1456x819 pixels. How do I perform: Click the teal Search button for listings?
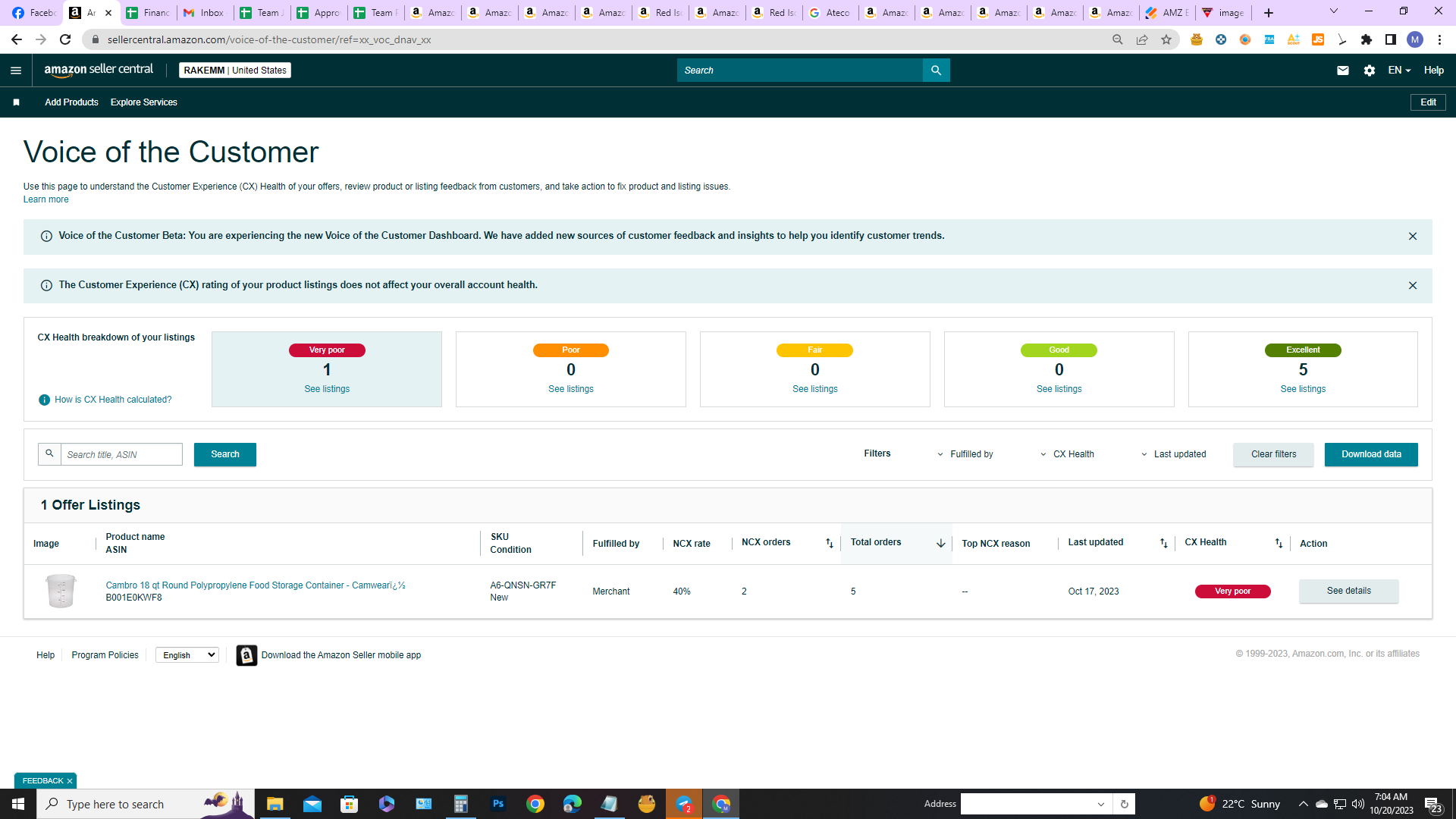[225, 454]
